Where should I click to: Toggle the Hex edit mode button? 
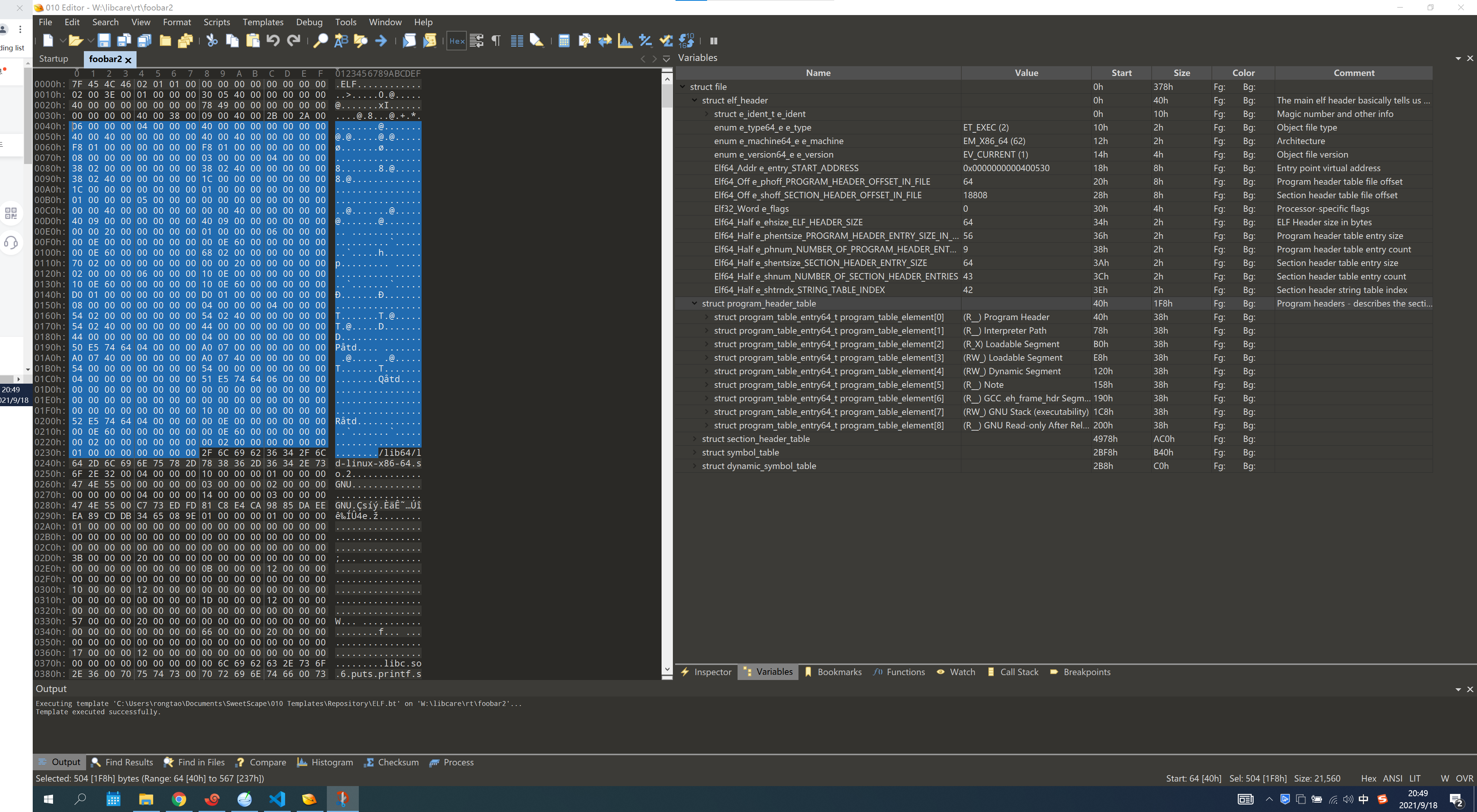[x=456, y=41]
